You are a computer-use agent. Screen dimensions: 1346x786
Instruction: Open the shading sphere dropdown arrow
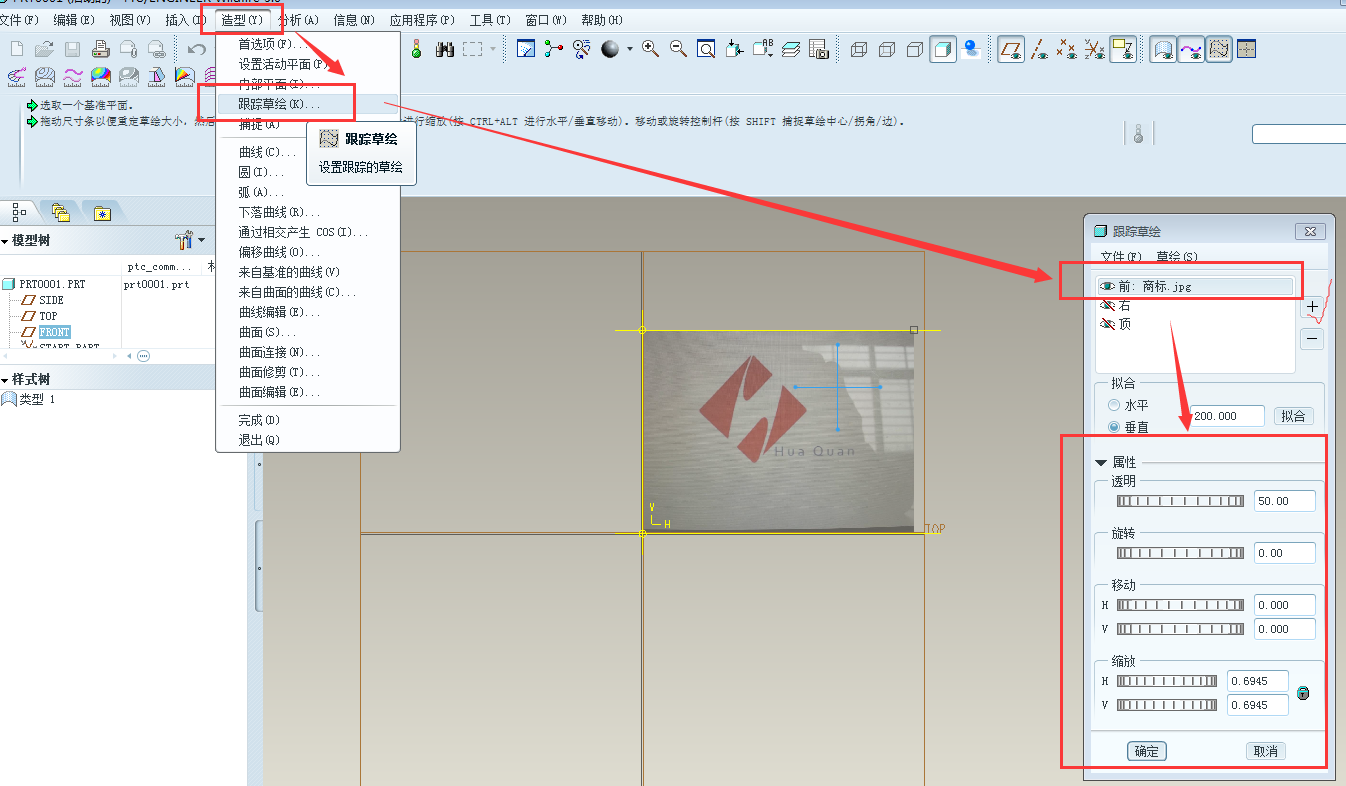(629, 49)
